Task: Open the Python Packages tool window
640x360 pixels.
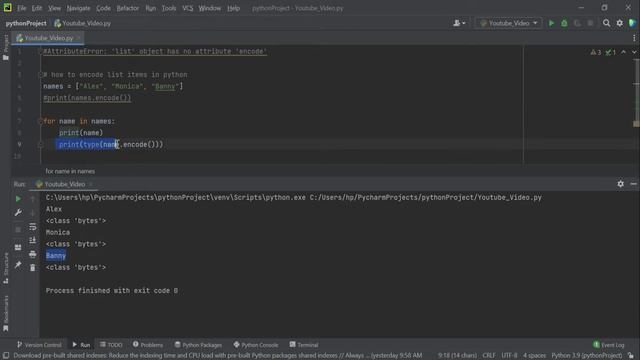Action: [x=198, y=345]
